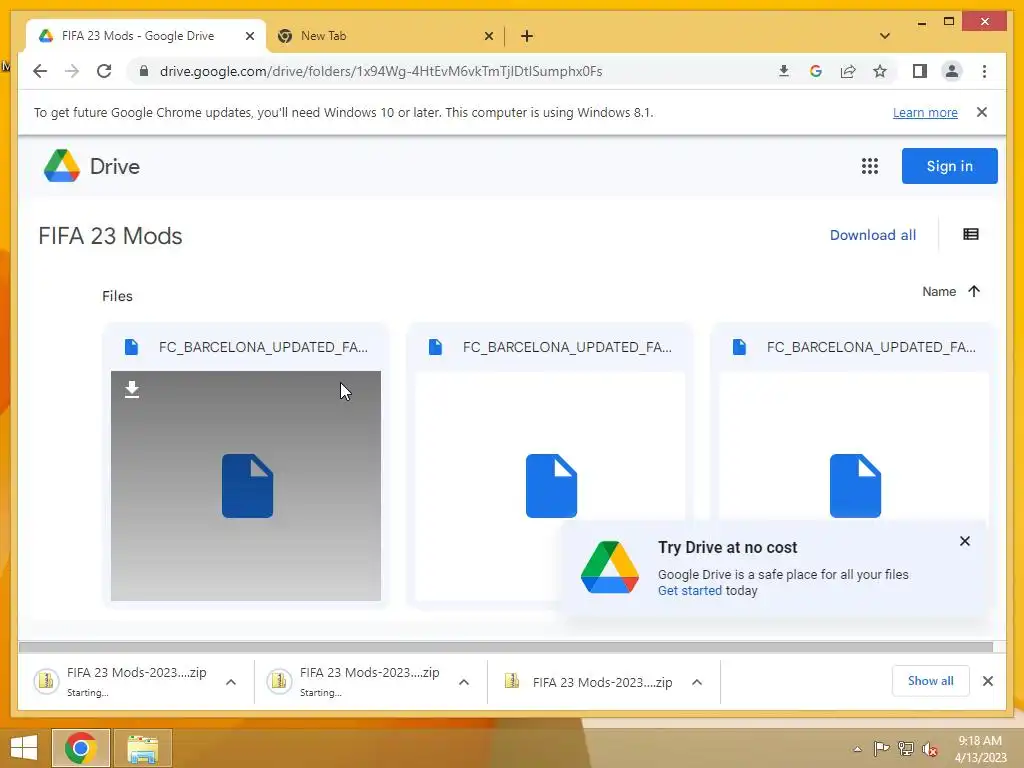The width and height of the screenshot is (1024, 768).
Task: Click the Google icon in address bar
Action: [816, 71]
